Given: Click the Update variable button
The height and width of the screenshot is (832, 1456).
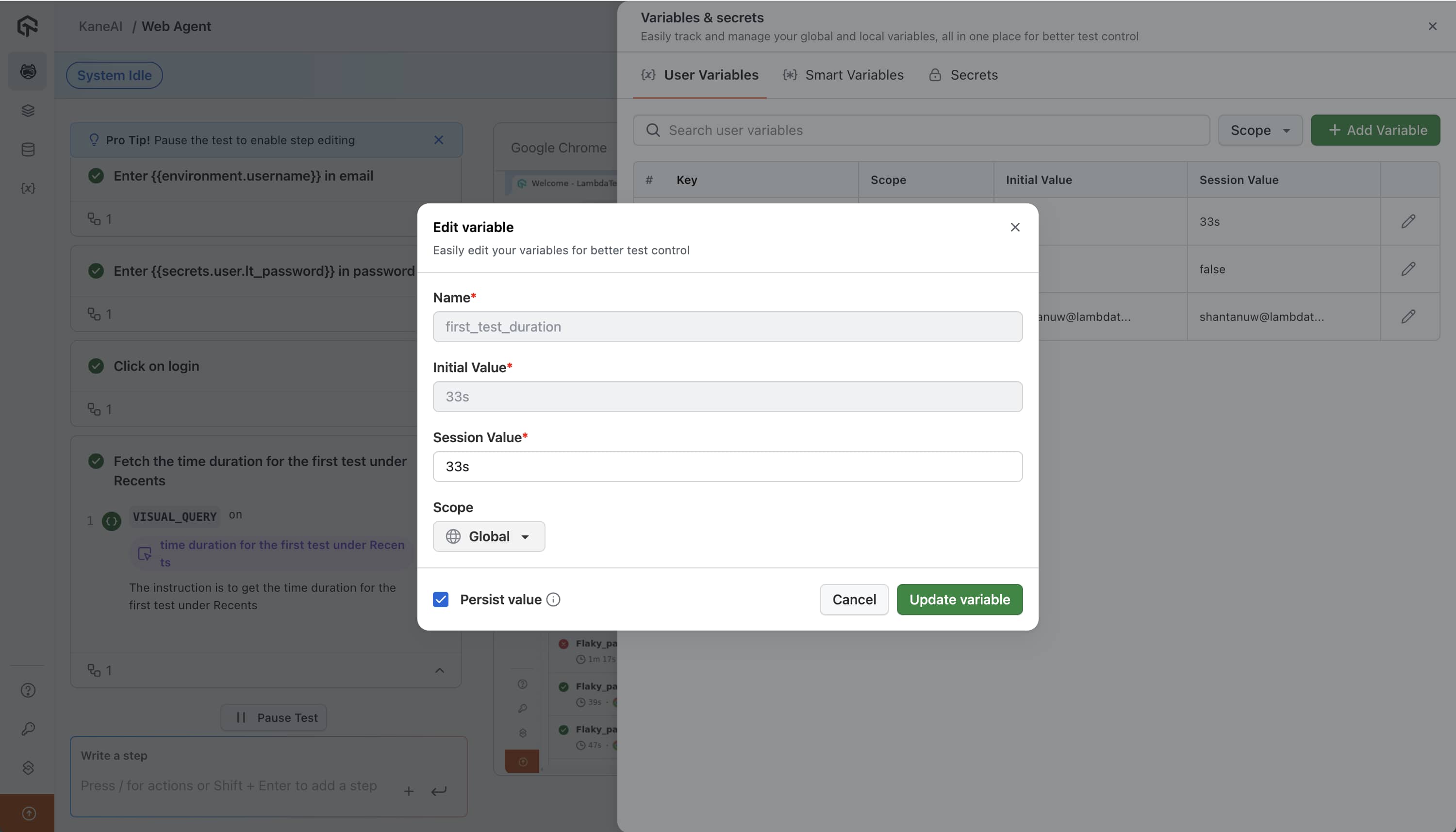Looking at the screenshot, I should tap(959, 599).
